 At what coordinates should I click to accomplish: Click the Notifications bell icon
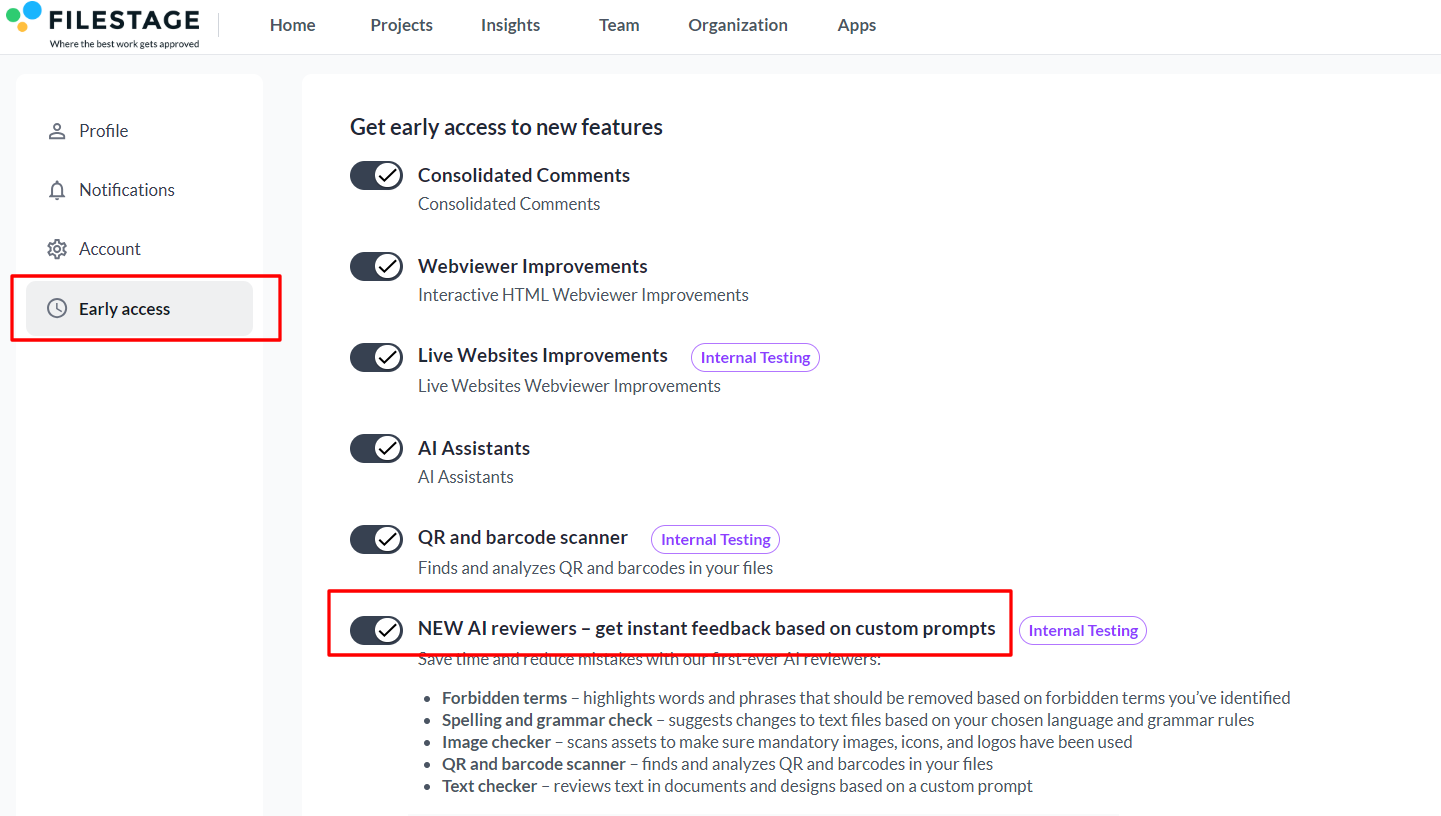57,190
